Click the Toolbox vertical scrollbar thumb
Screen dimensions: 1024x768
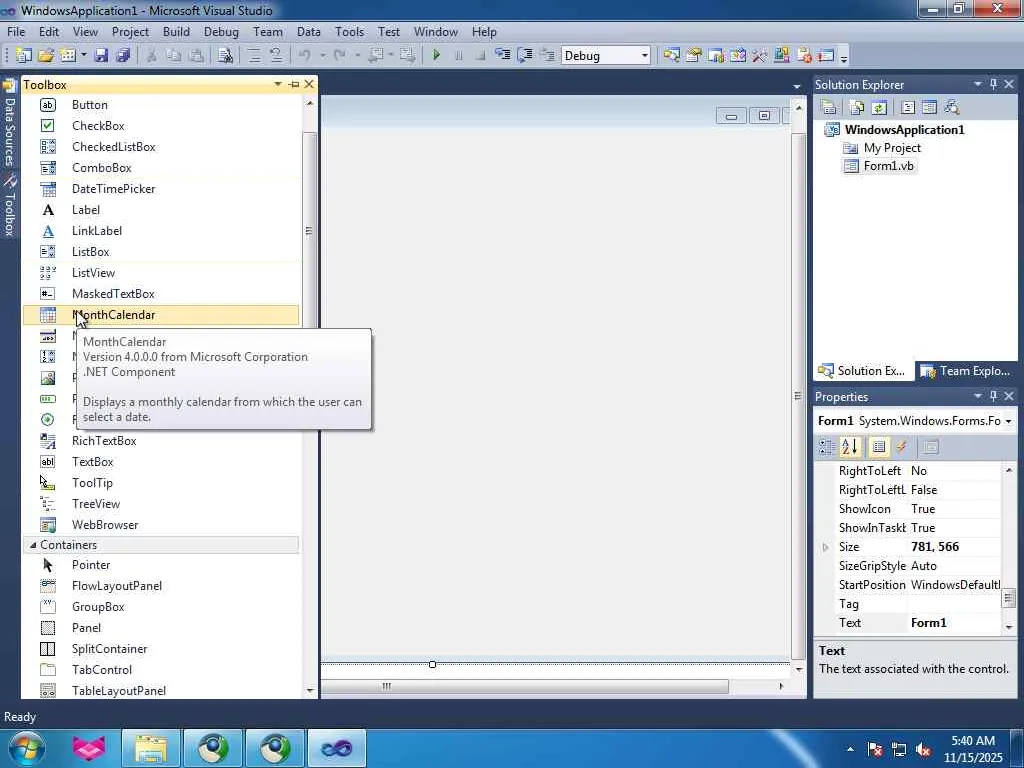[309, 231]
